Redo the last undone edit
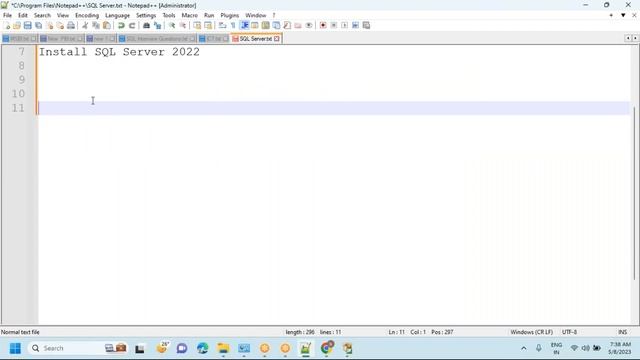This screenshot has height=360, width=640. 132,25
